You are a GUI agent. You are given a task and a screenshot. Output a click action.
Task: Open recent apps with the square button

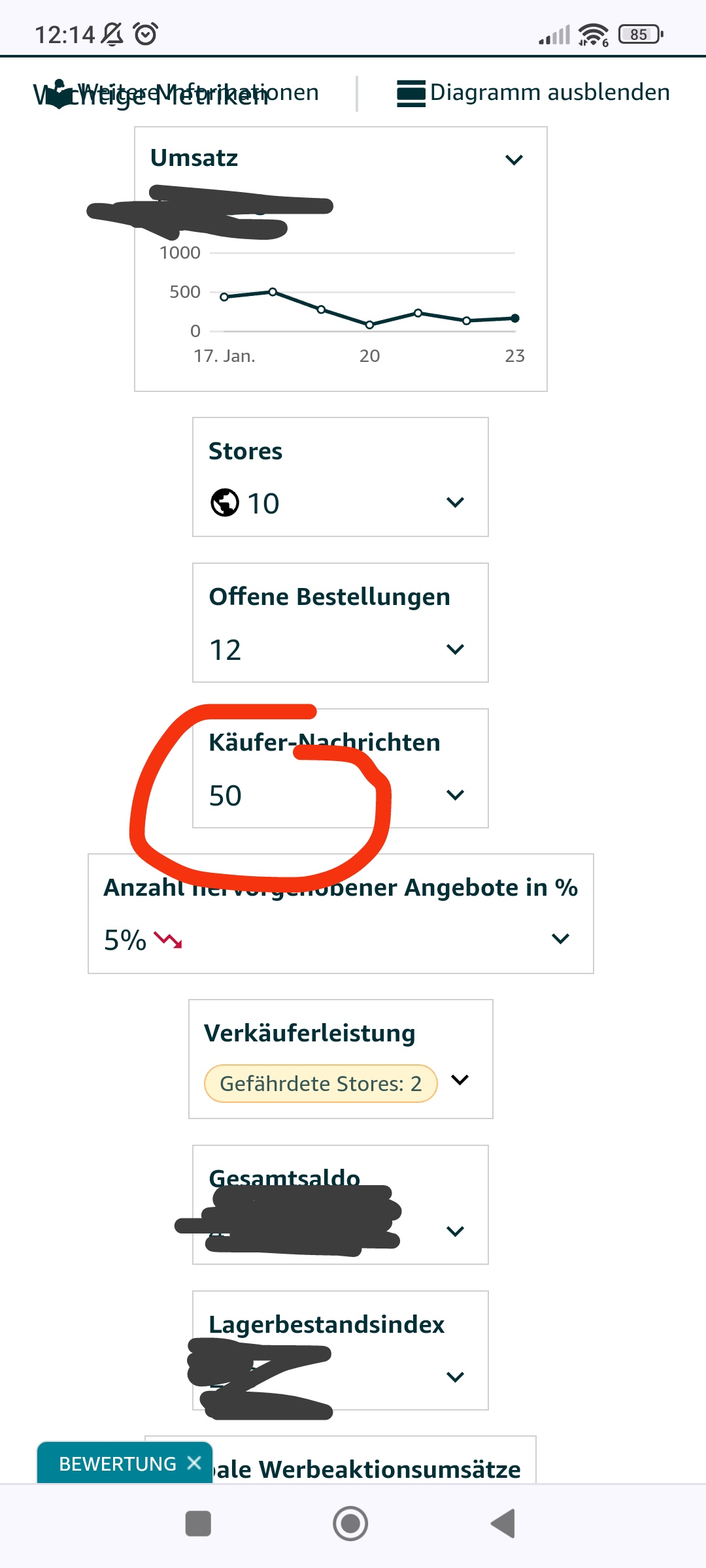tap(198, 1524)
